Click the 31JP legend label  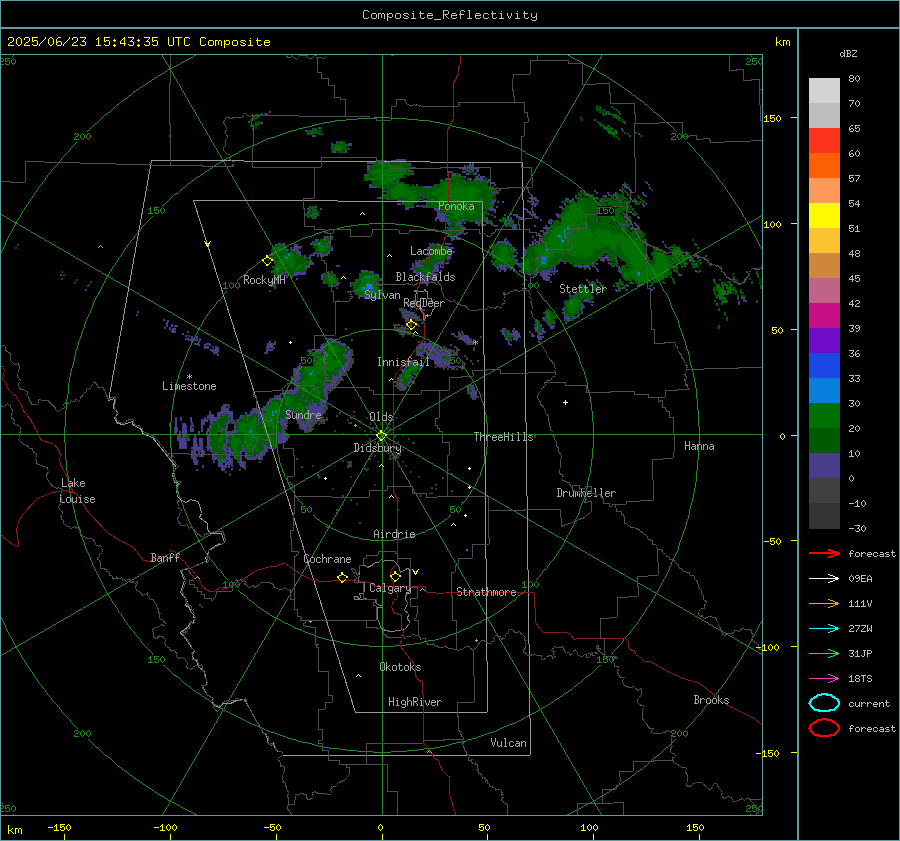860,653
